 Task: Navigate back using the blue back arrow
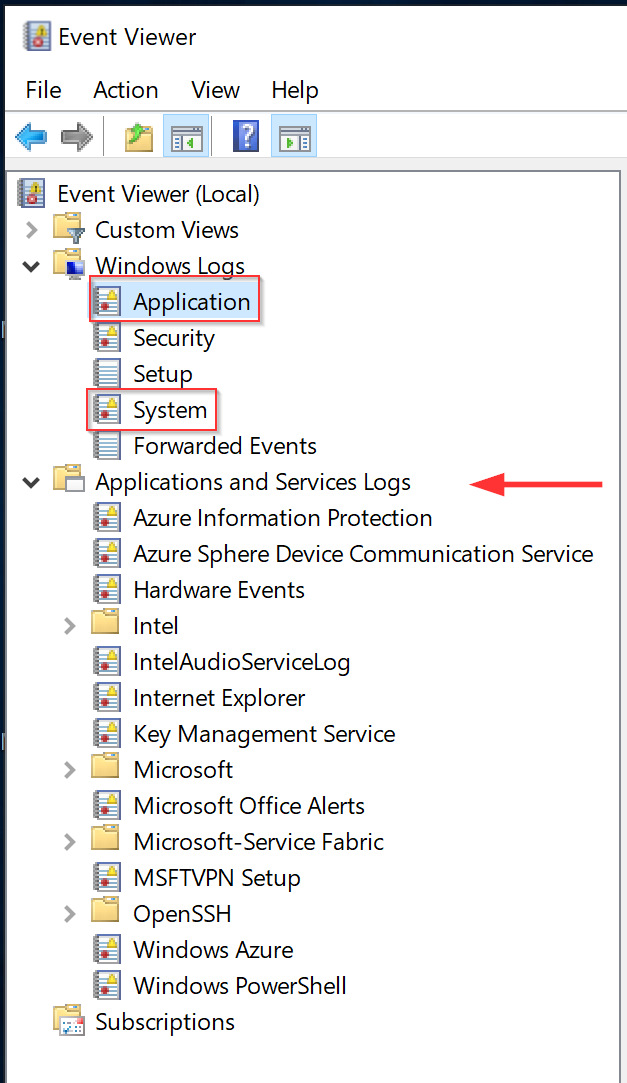(x=30, y=136)
